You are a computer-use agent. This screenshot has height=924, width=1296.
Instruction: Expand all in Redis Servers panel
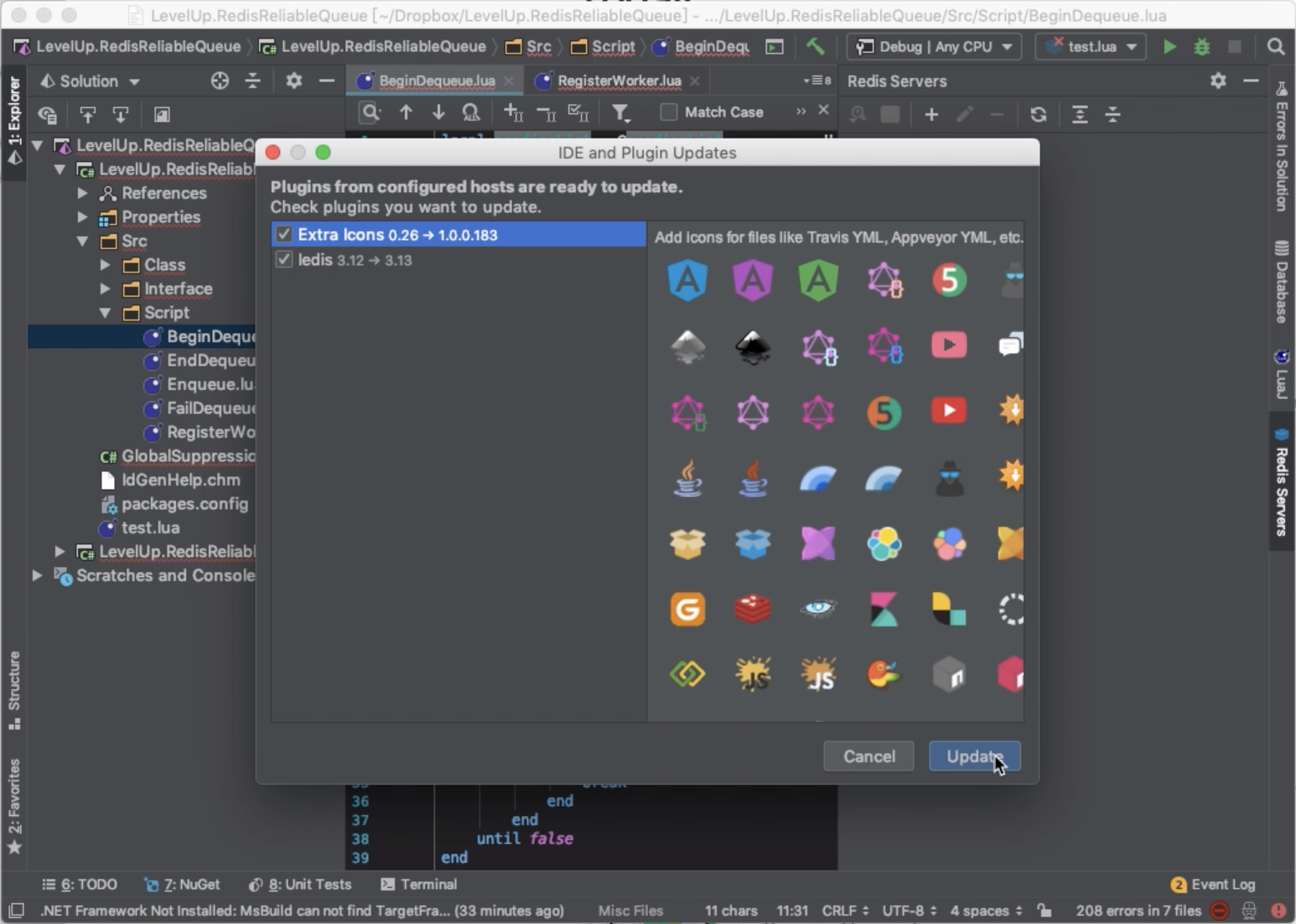(1080, 114)
